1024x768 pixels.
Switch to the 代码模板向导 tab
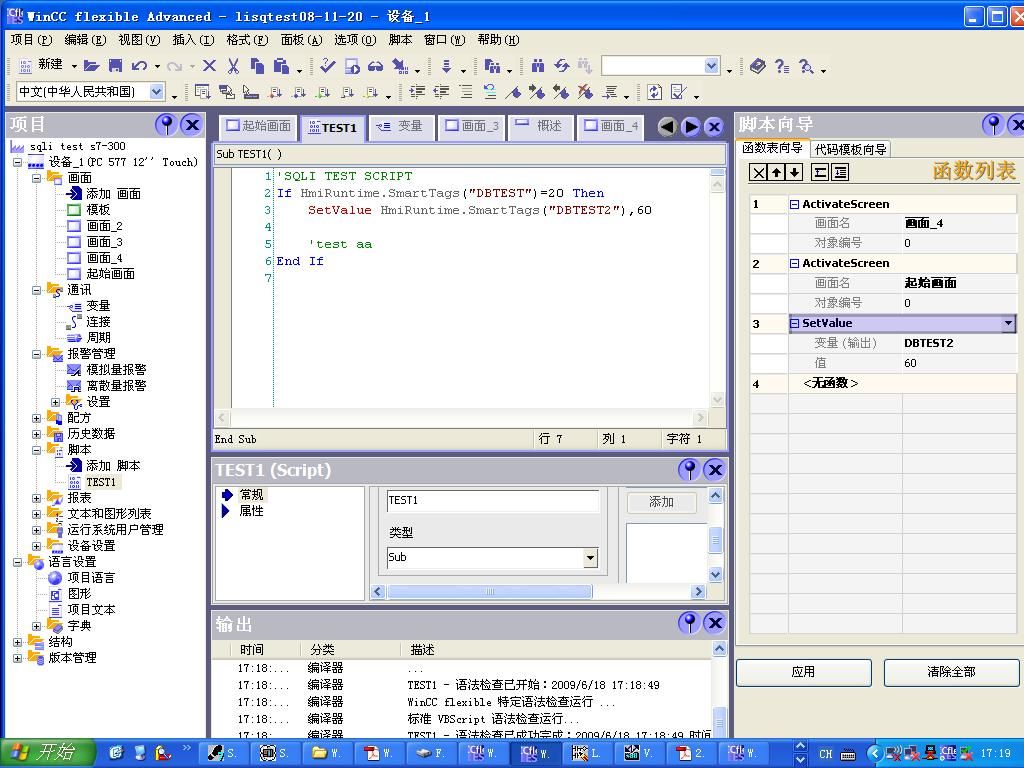(x=850, y=150)
